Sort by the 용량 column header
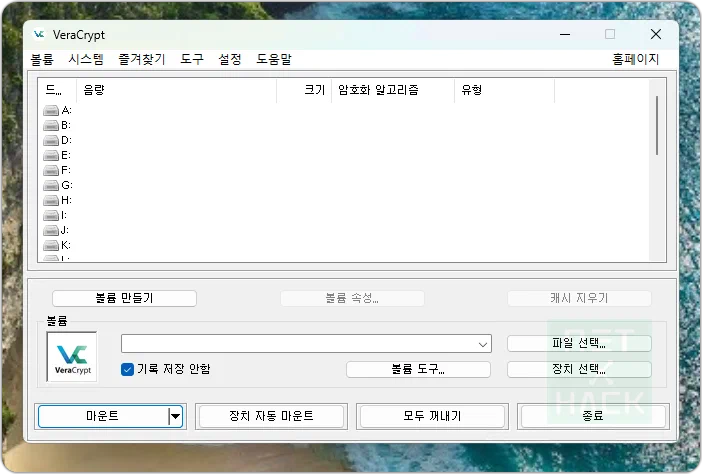 tap(176, 90)
